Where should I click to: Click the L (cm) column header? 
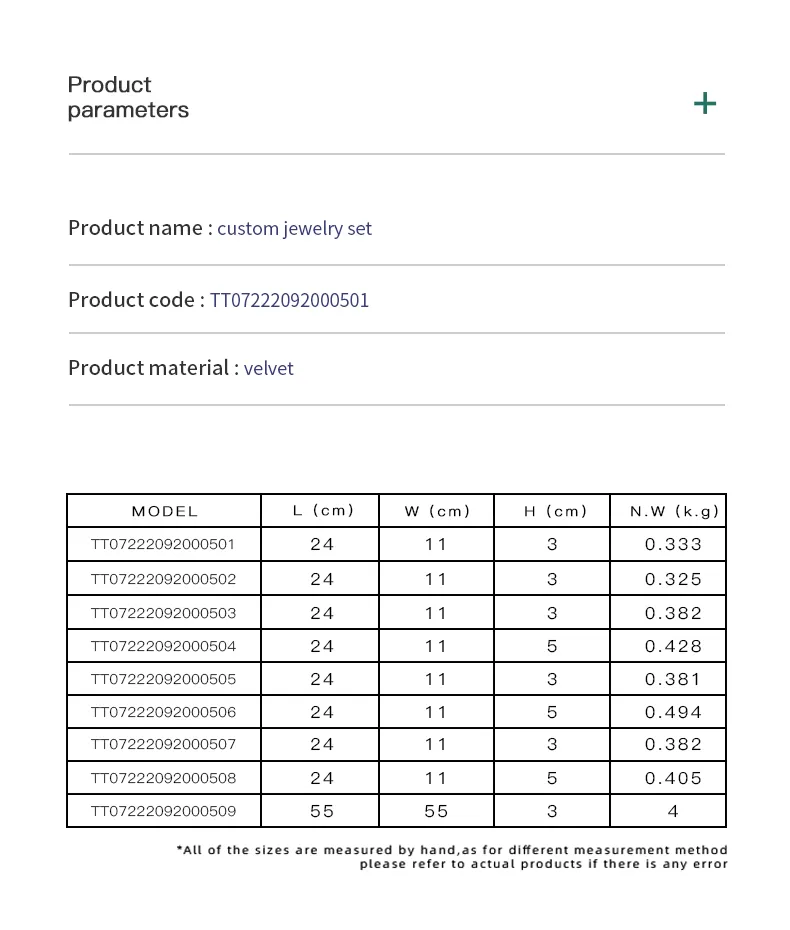click(x=323, y=511)
